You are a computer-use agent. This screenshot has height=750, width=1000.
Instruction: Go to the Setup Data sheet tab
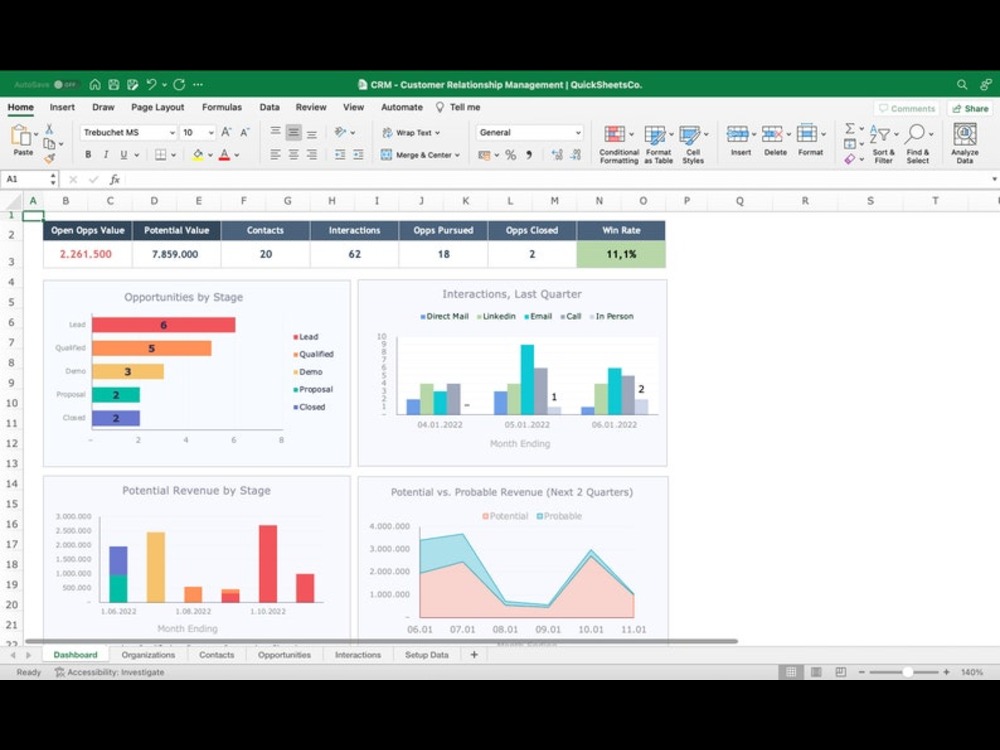pyautogui.click(x=426, y=654)
